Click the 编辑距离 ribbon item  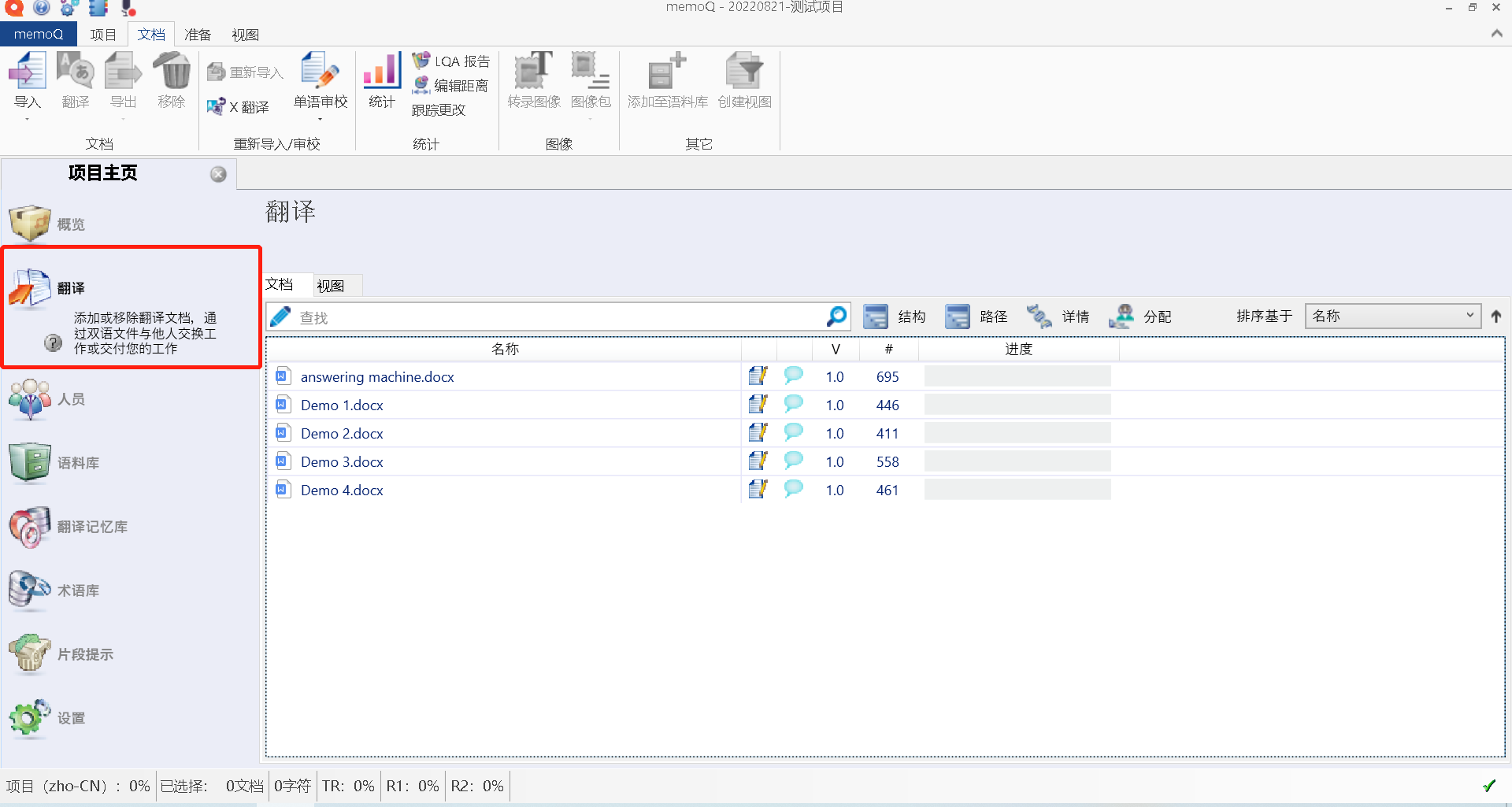pyautogui.click(x=450, y=85)
